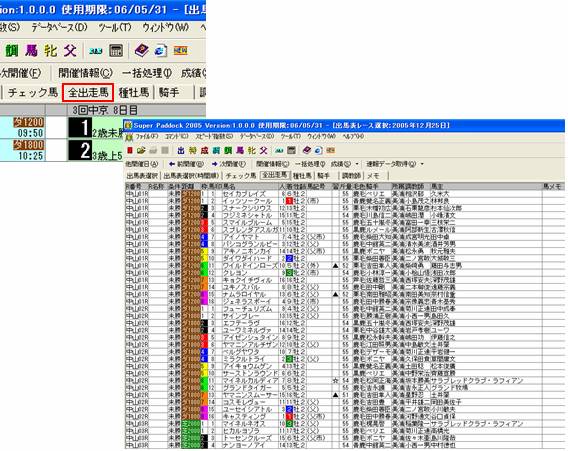
Task: Select race 1 black number cell in enlarged view
Action: (80, 128)
